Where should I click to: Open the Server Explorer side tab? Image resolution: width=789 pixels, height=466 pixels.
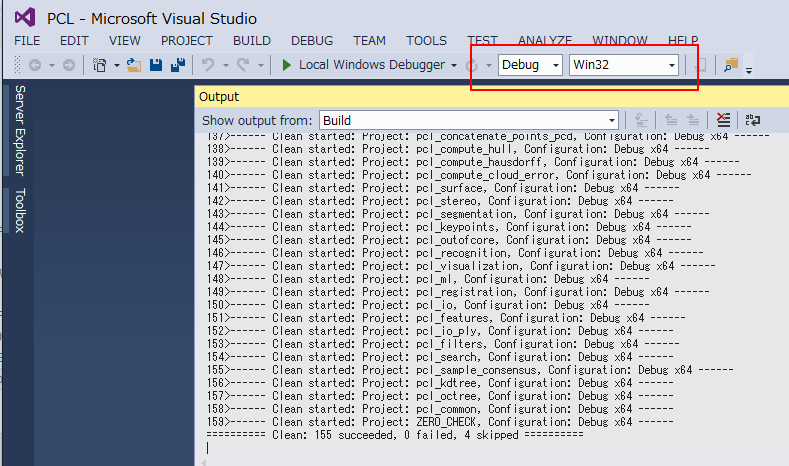tap(20, 130)
